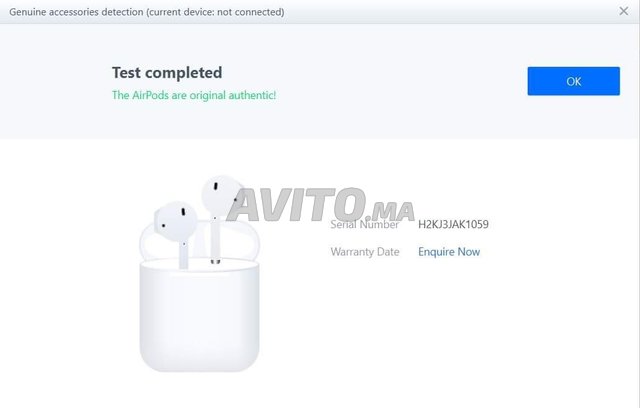The height and width of the screenshot is (408, 640).
Task: Click the green original authentic result message
Action: [194, 95]
